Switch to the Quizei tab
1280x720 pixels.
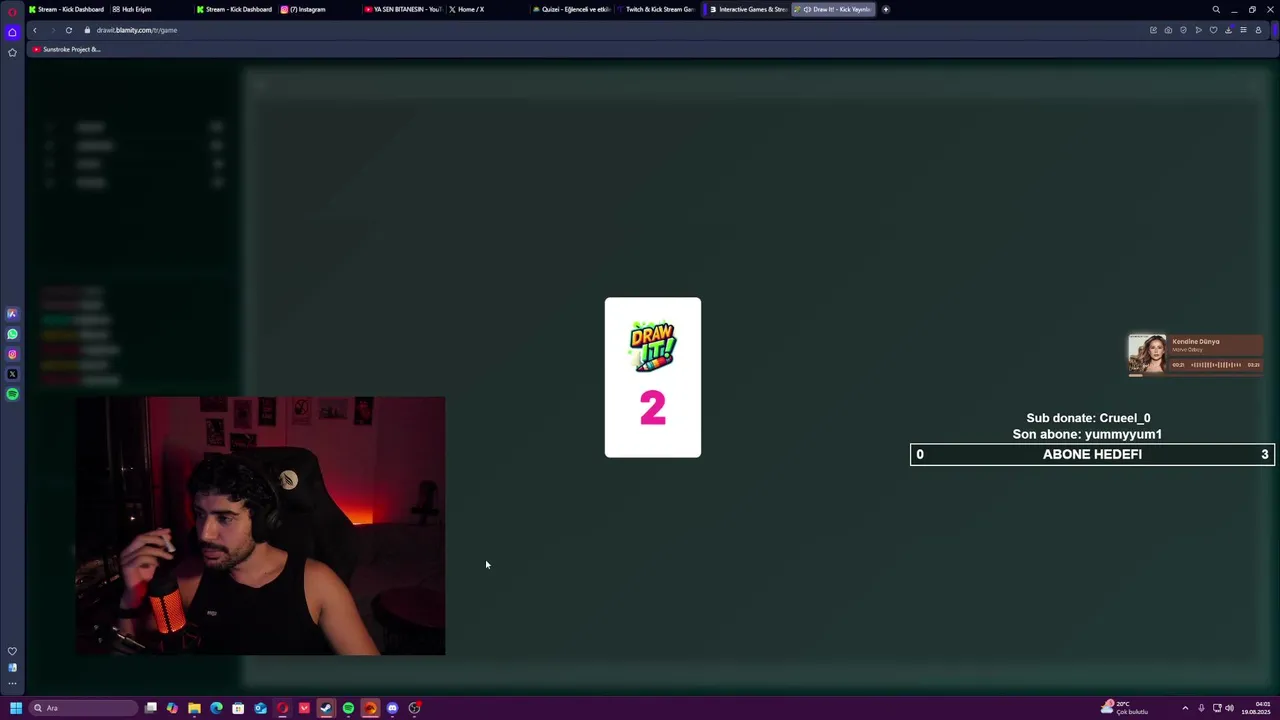pyautogui.click(x=572, y=9)
